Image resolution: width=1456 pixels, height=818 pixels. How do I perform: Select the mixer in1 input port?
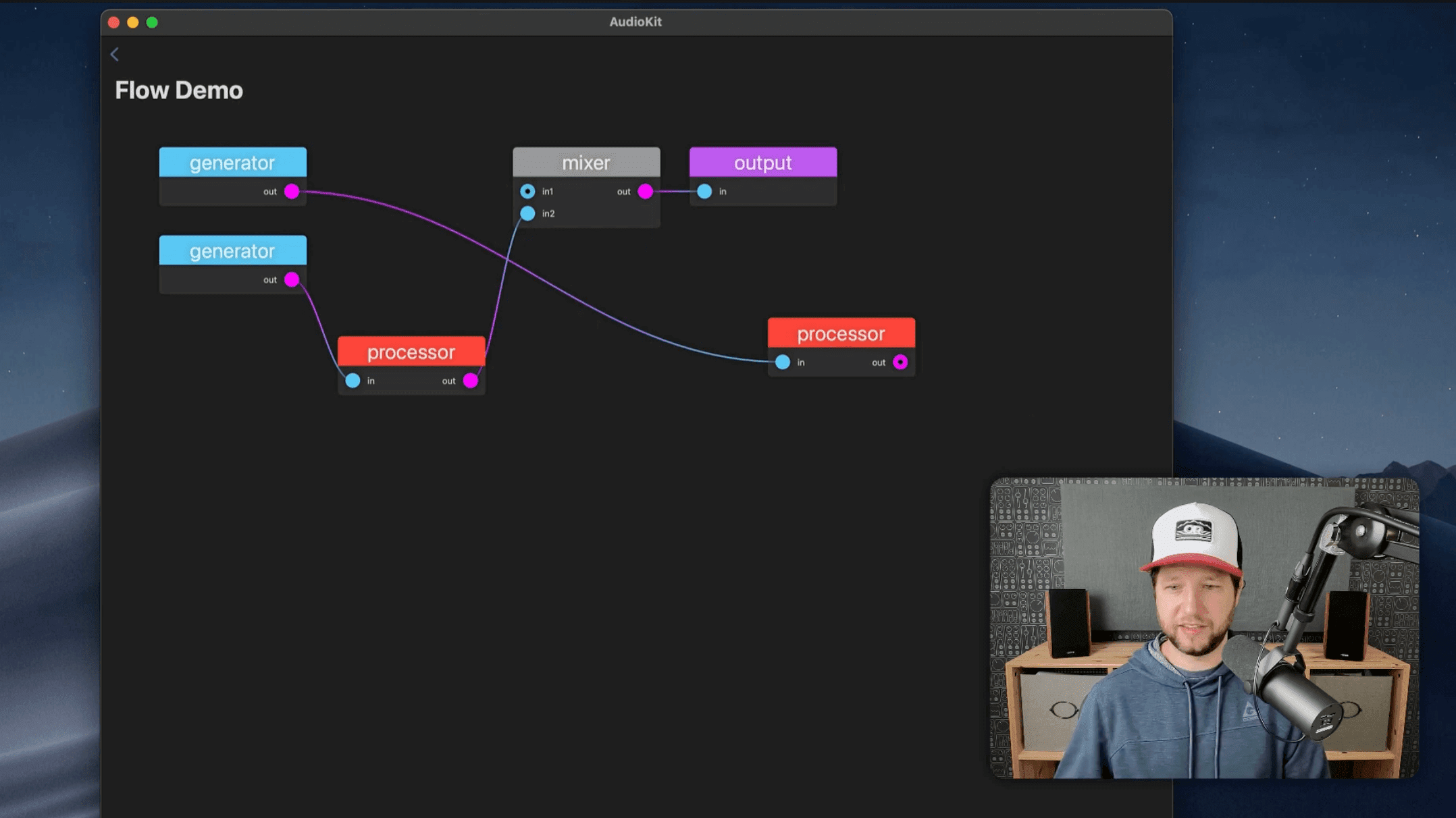pyautogui.click(x=527, y=192)
